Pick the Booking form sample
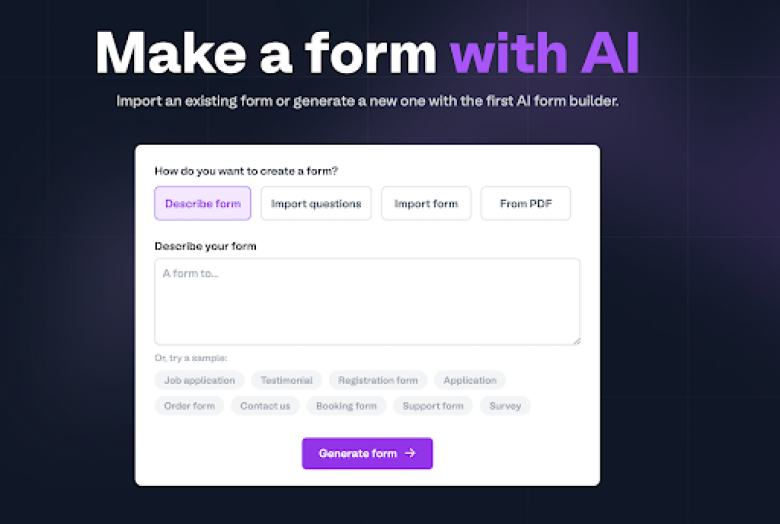Image resolution: width=780 pixels, height=524 pixels. (346, 406)
